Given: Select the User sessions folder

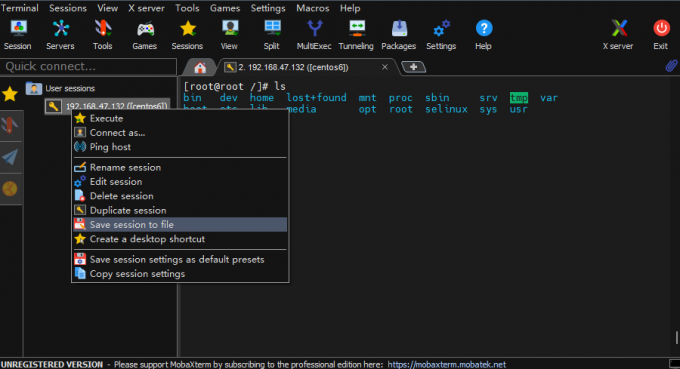Looking at the screenshot, I should pos(61,88).
